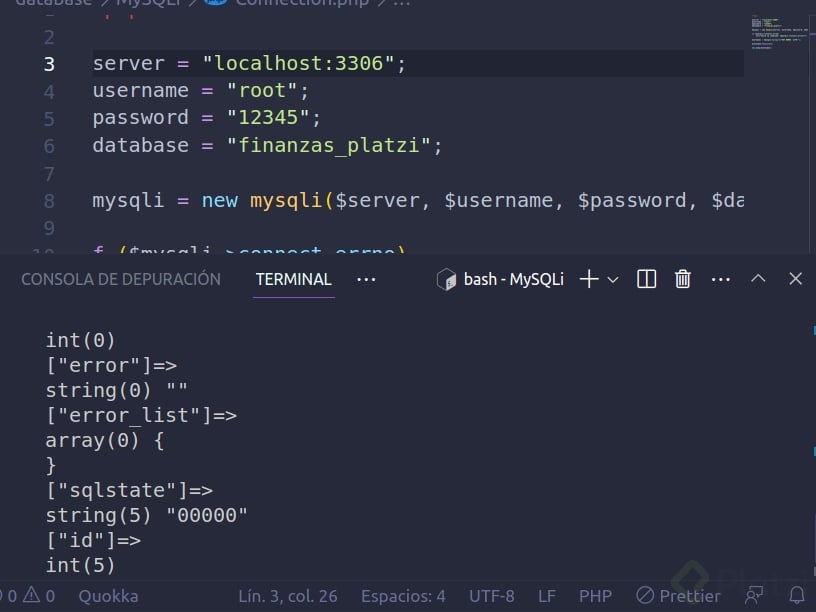This screenshot has height=612, width=816.
Task: Kill terminal with trash icon
Action: 683,279
